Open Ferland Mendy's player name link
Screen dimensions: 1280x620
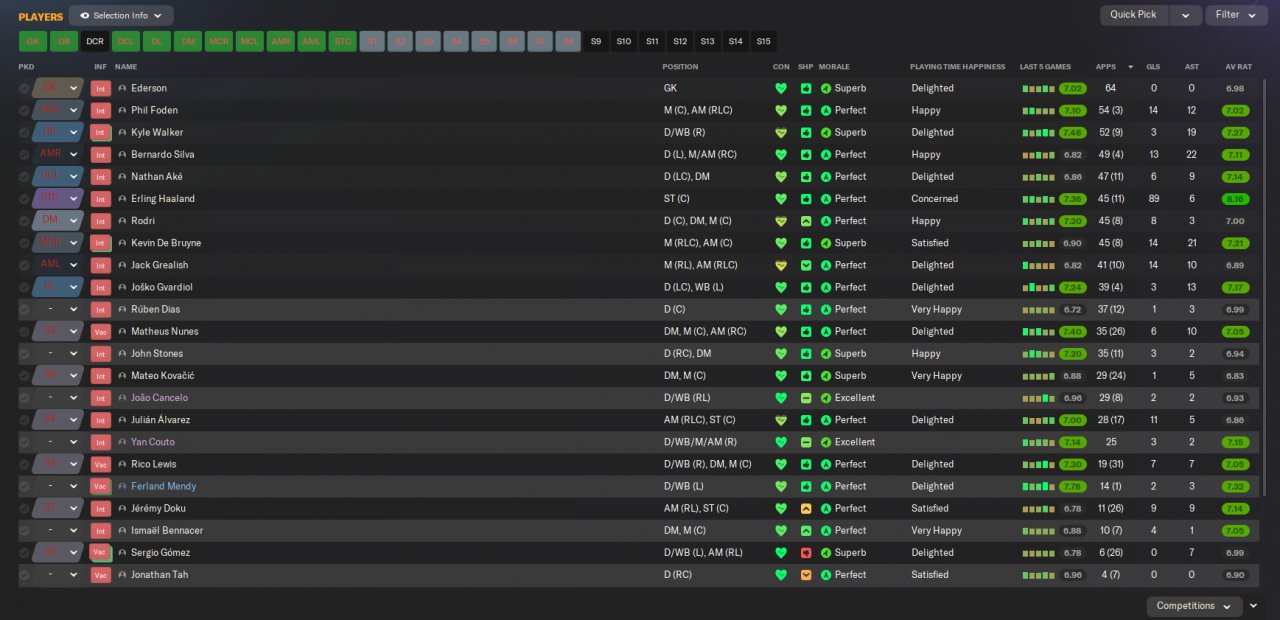tap(164, 486)
